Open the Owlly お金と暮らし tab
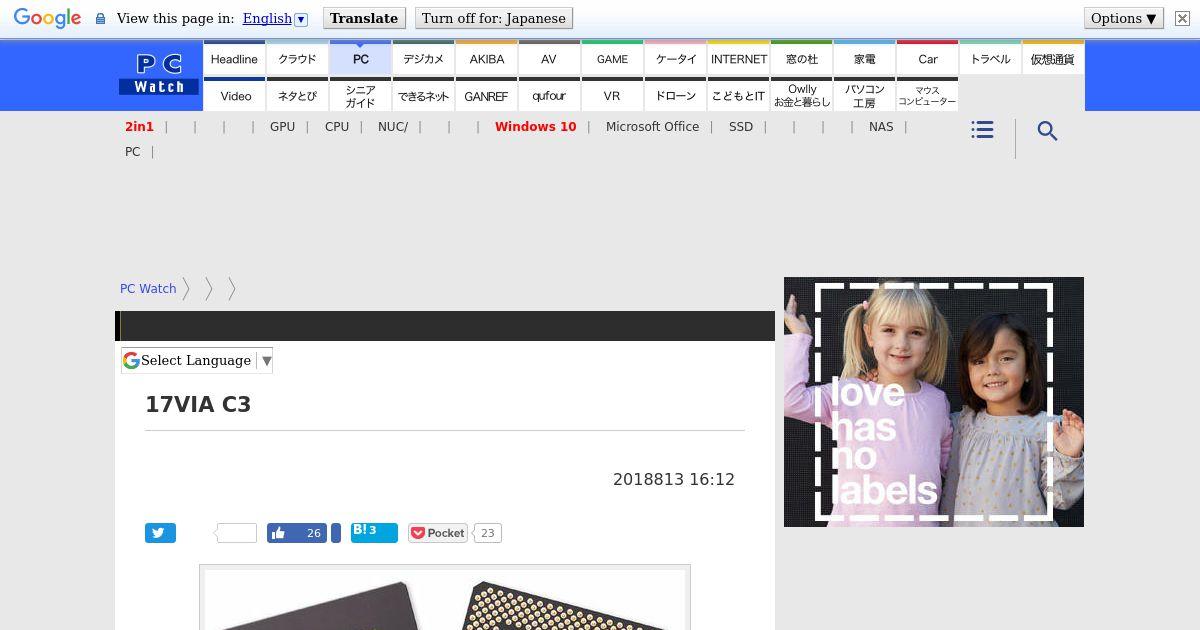The width and height of the screenshot is (1200, 630). coord(801,95)
